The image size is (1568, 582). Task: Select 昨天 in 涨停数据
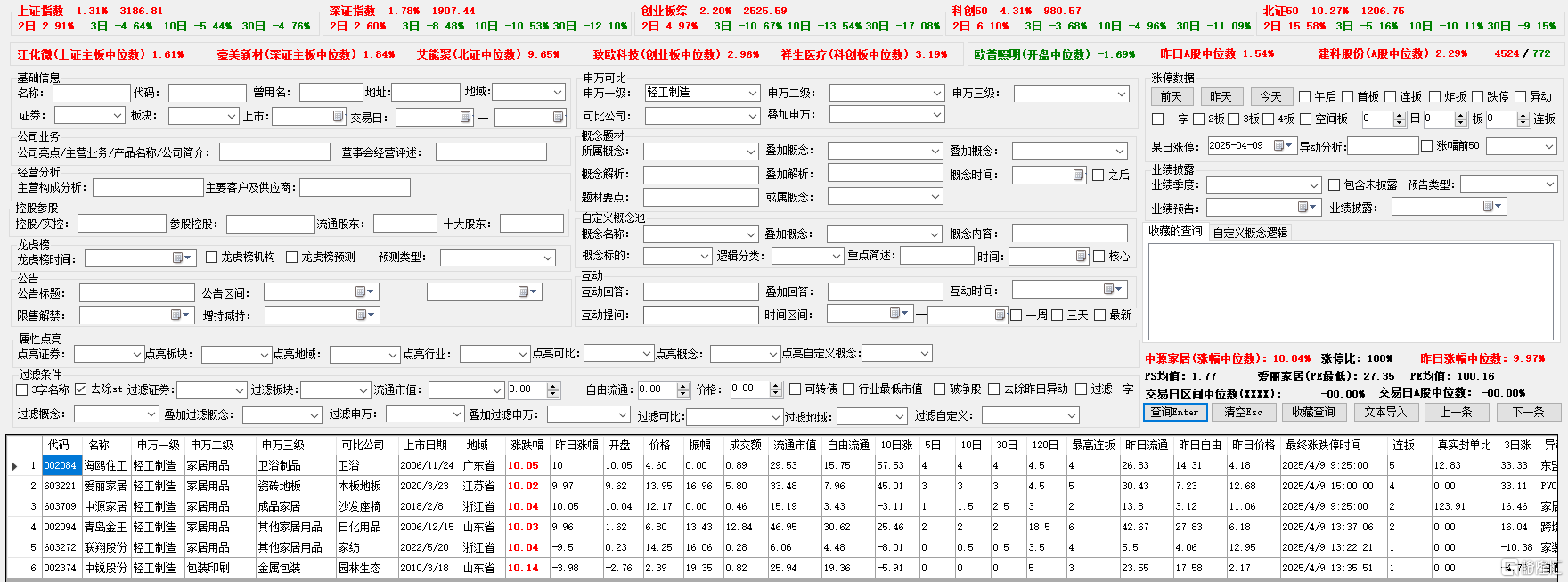coord(1221,96)
